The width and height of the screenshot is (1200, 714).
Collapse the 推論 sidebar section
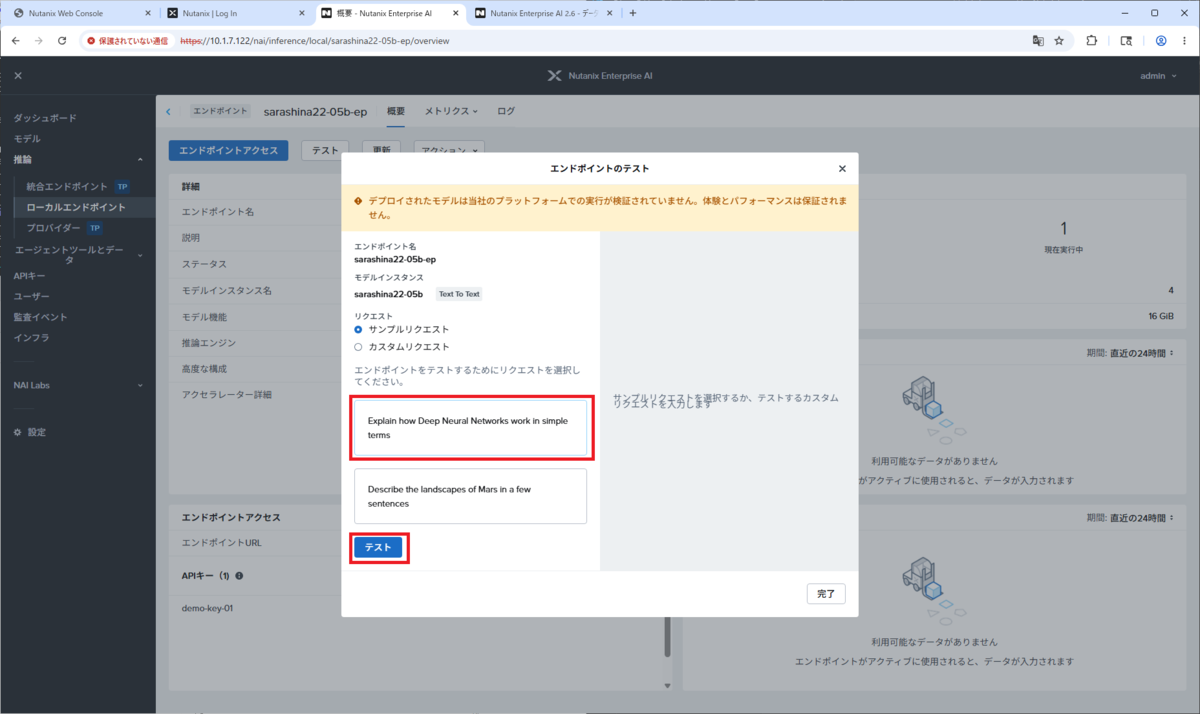coord(140,160)
